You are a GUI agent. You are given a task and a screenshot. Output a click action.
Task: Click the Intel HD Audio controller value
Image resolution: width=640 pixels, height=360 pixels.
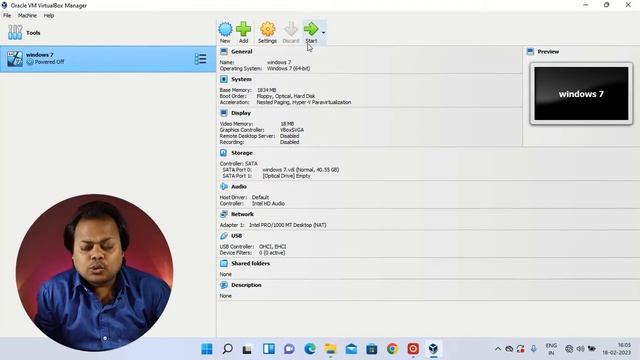point(268,203)
